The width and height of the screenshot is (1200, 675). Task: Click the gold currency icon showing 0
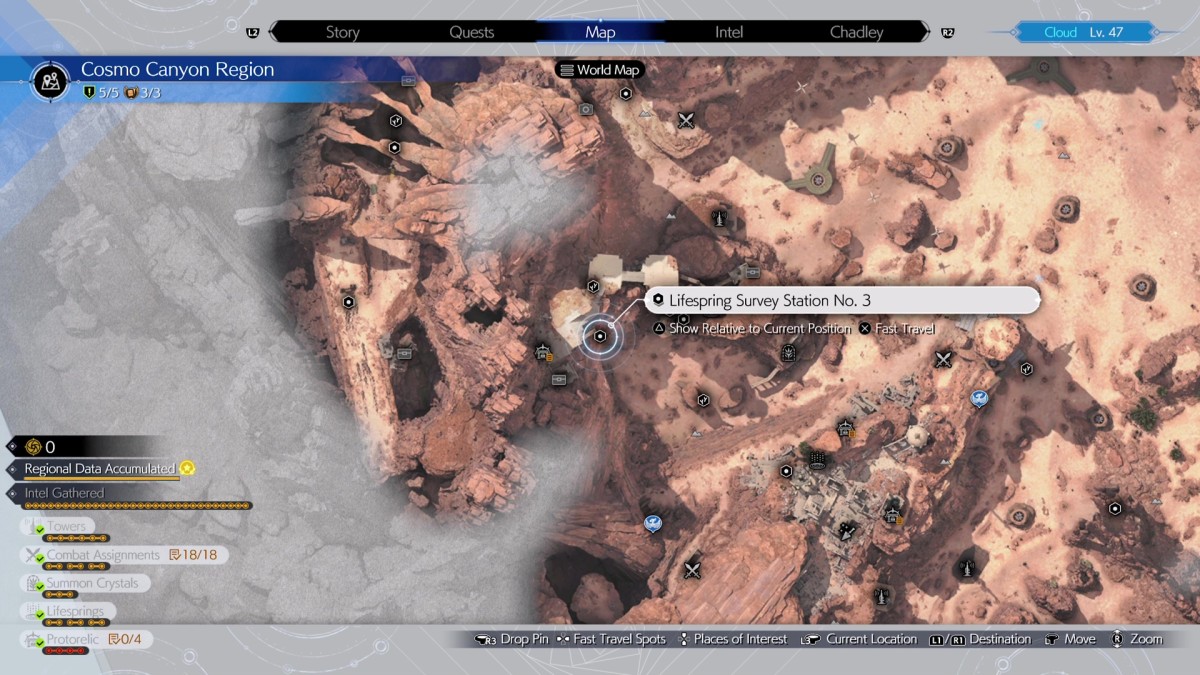pyautogui.click(x=32, y=446)
